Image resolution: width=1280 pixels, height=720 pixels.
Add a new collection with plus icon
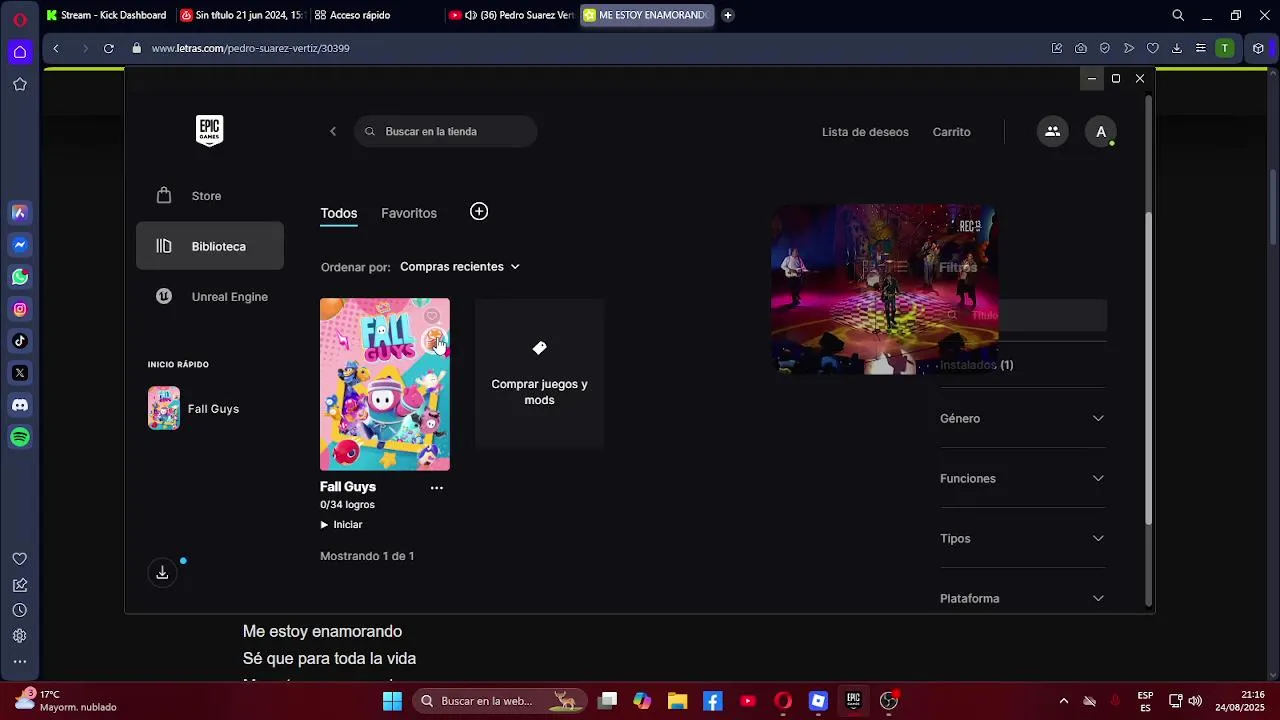[479, 211]
